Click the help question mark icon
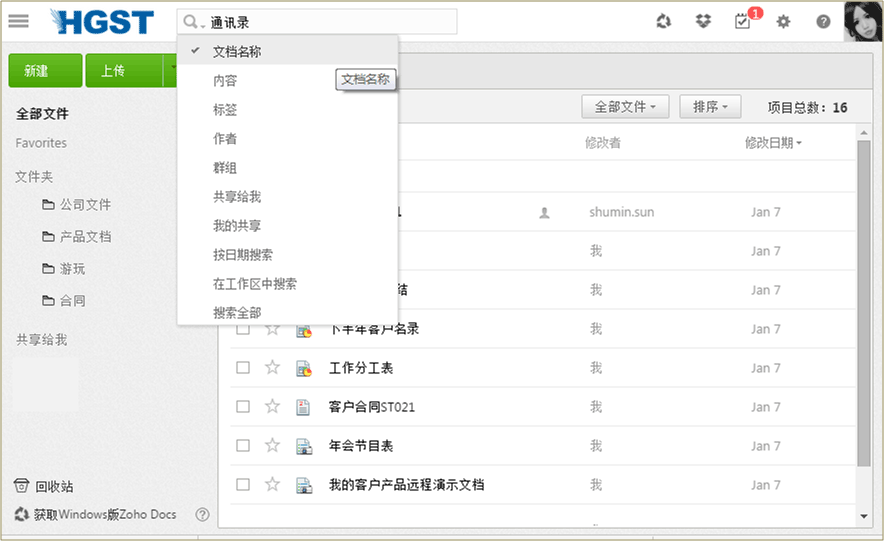Viewport: 884px width, 541px height. [823, 21]
